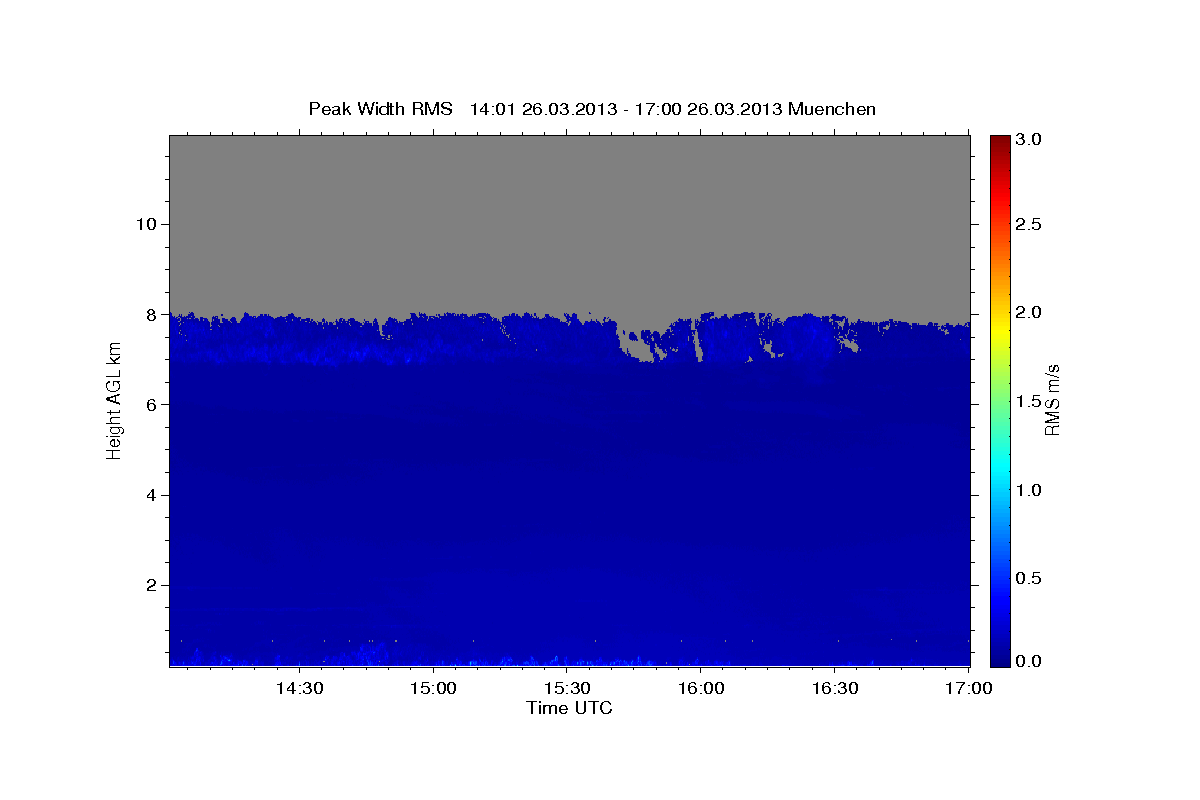Screen dimensions: 1200x800
Task: Click the 'Muenchen' station name in title
Action: (832, 109)
